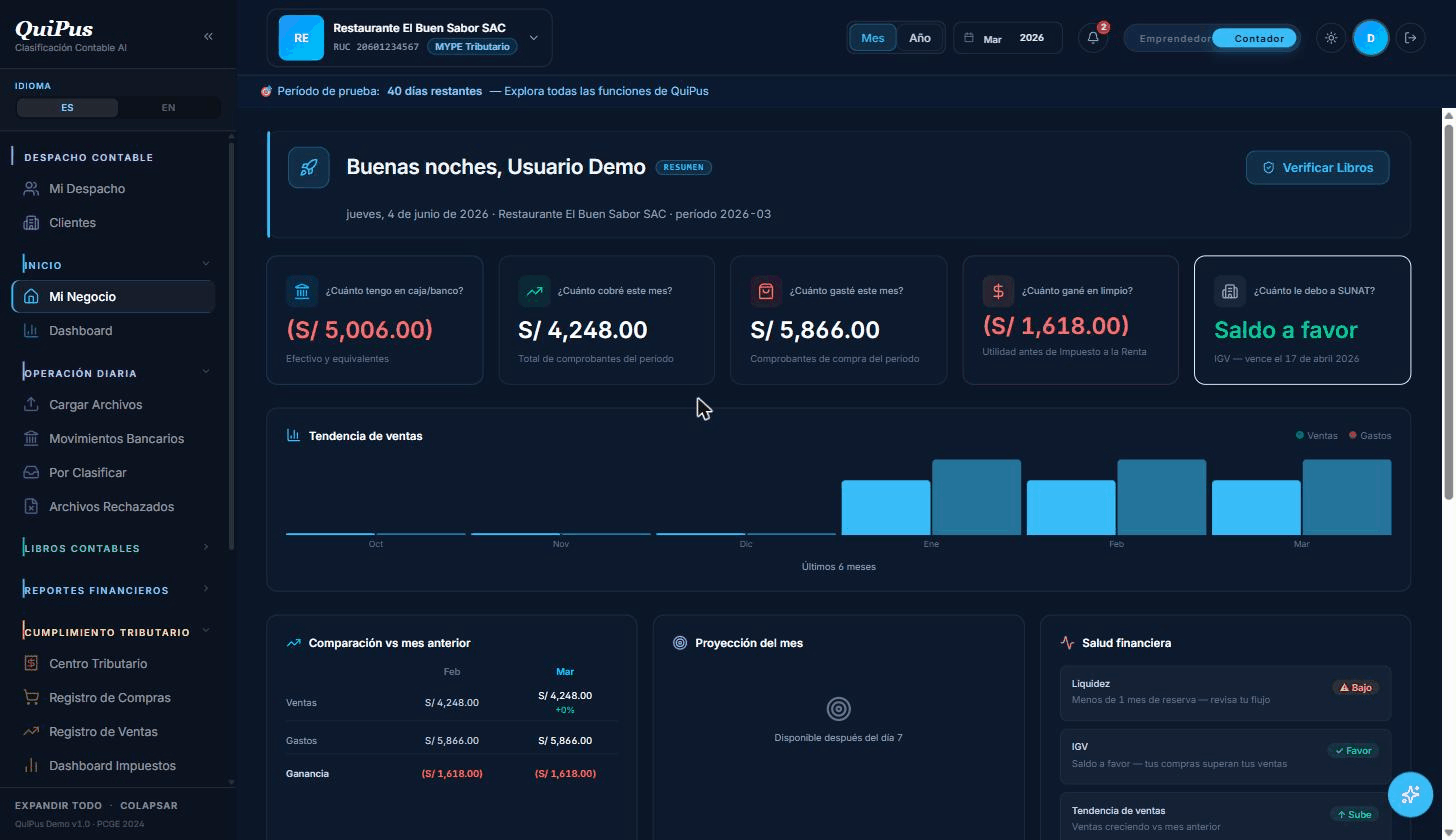Image resolution: width=1456 pixels, height=840 pixels.
Task: Click trend icon beside Comparación vs mes anterior
Action: (293, 643)
